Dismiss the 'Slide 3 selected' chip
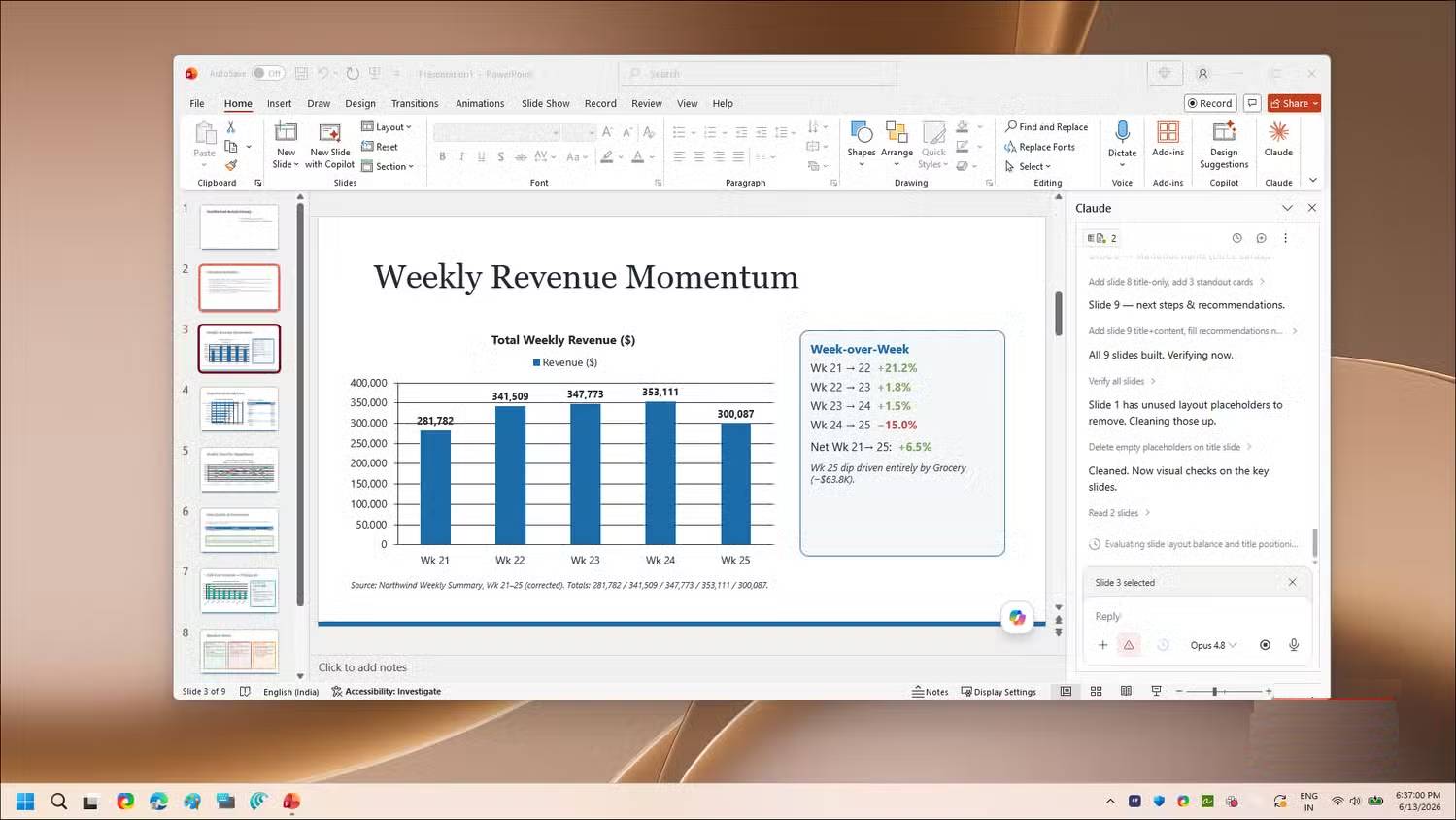 pos(1292,583)
